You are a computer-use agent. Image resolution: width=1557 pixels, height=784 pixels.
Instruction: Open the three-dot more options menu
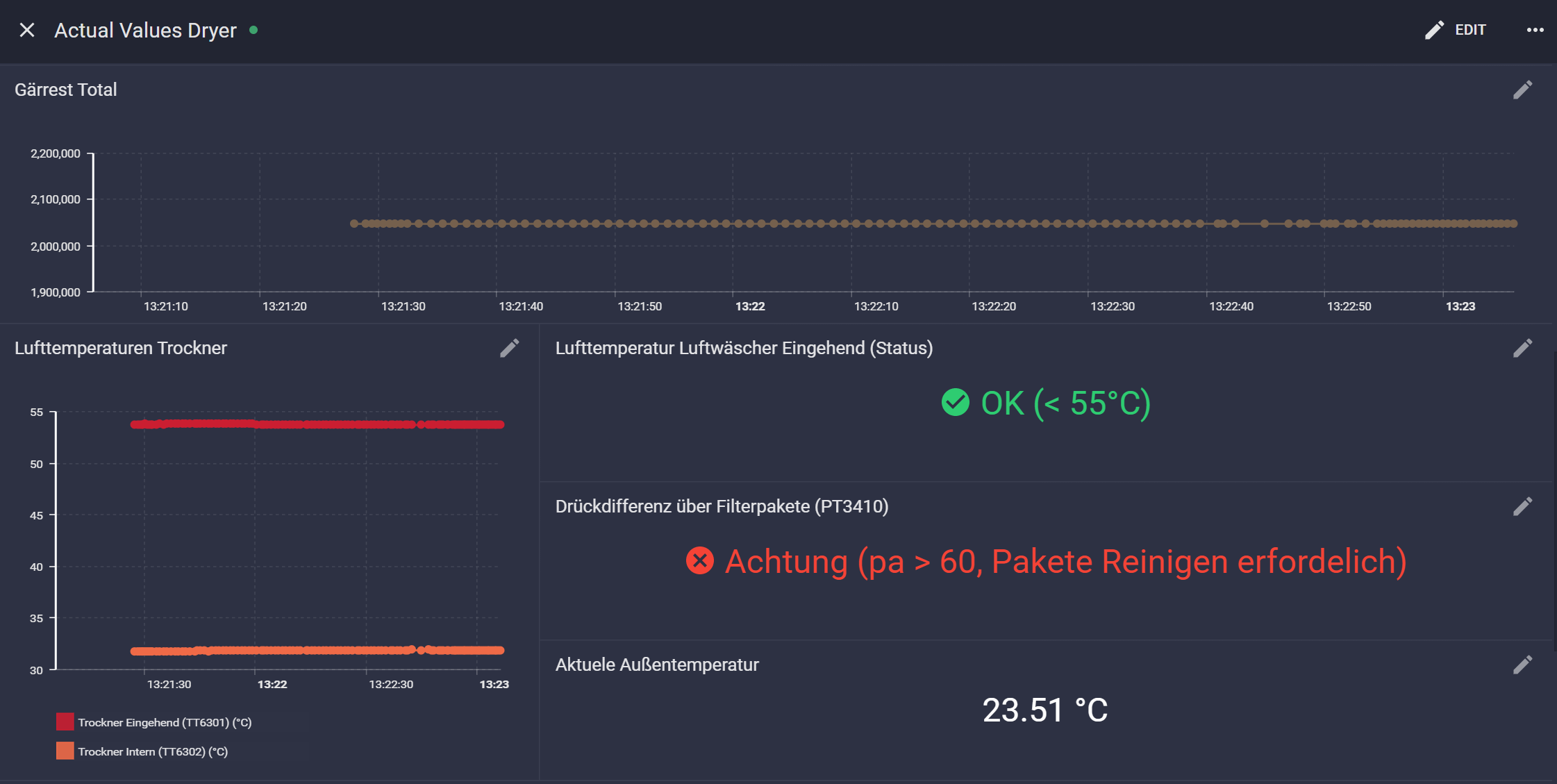tap(1535, 30)
